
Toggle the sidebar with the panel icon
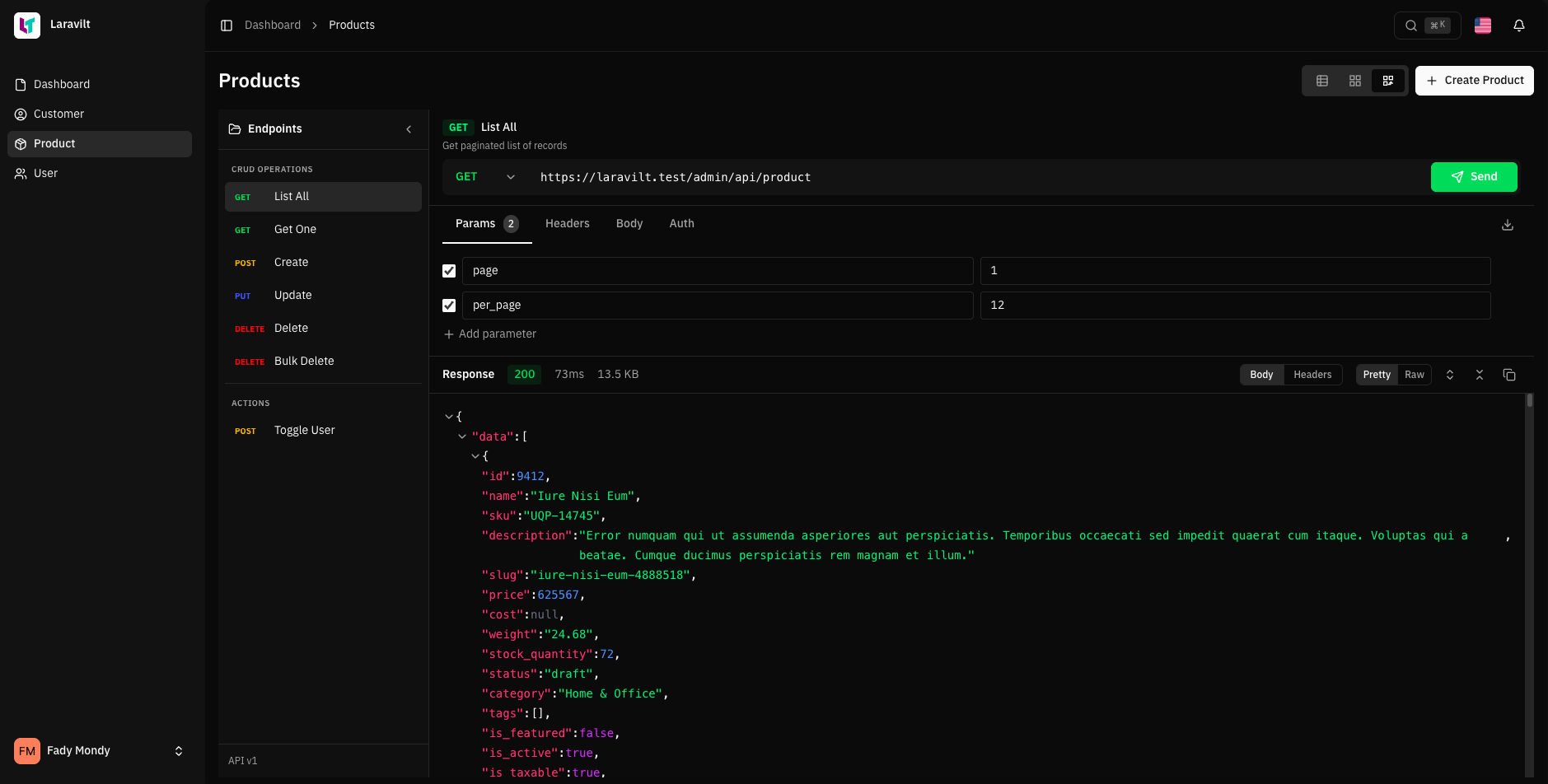coord(227,25)
